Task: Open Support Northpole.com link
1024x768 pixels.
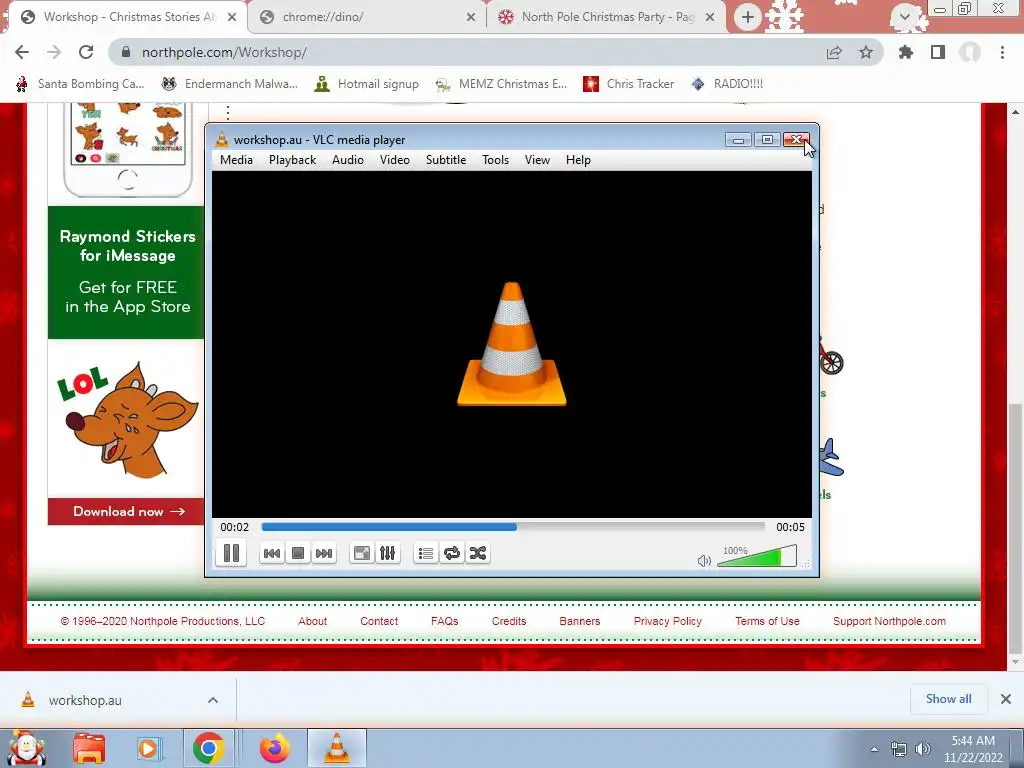Action: pos(889,621)
